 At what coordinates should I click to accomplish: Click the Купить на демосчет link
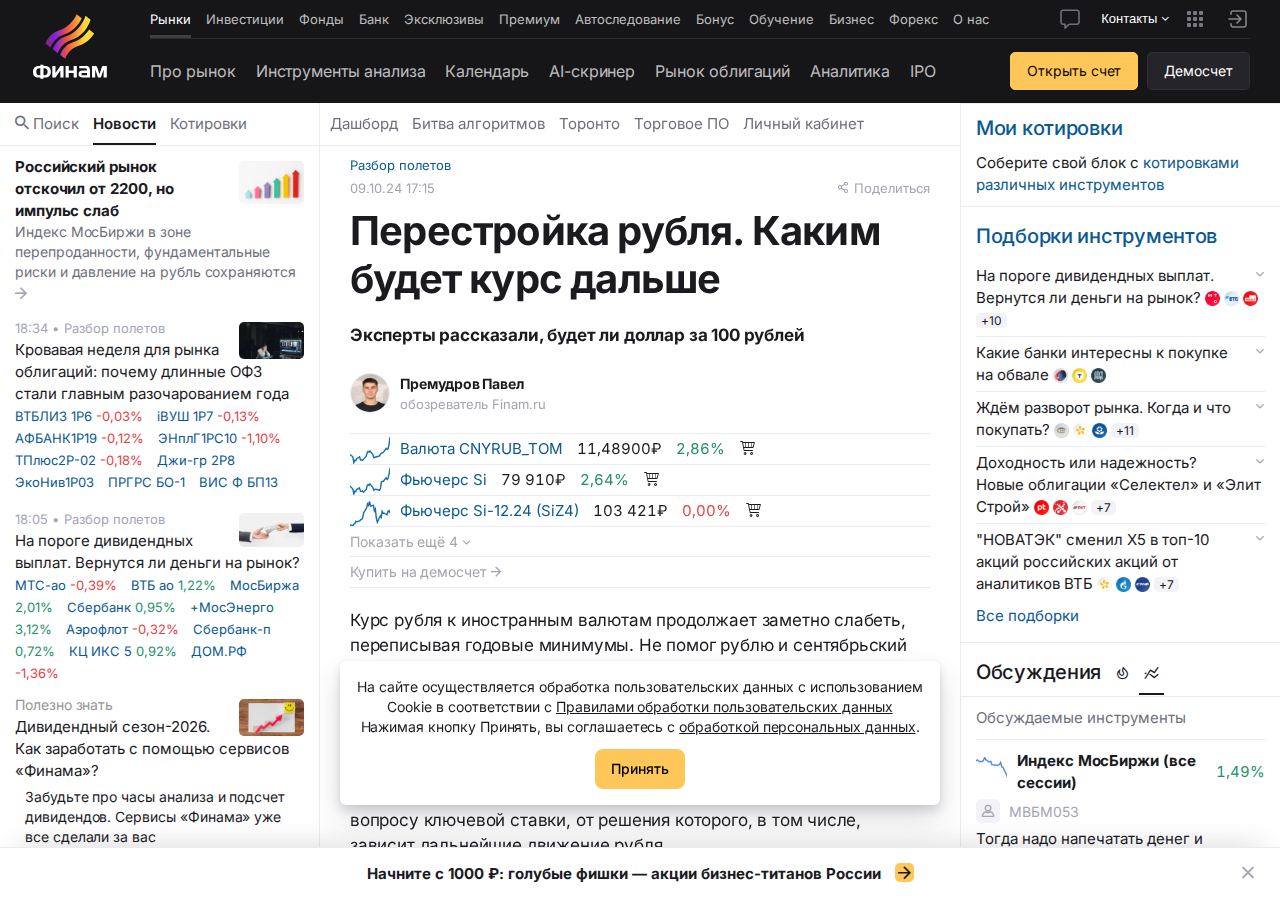[x=426, y=572]
